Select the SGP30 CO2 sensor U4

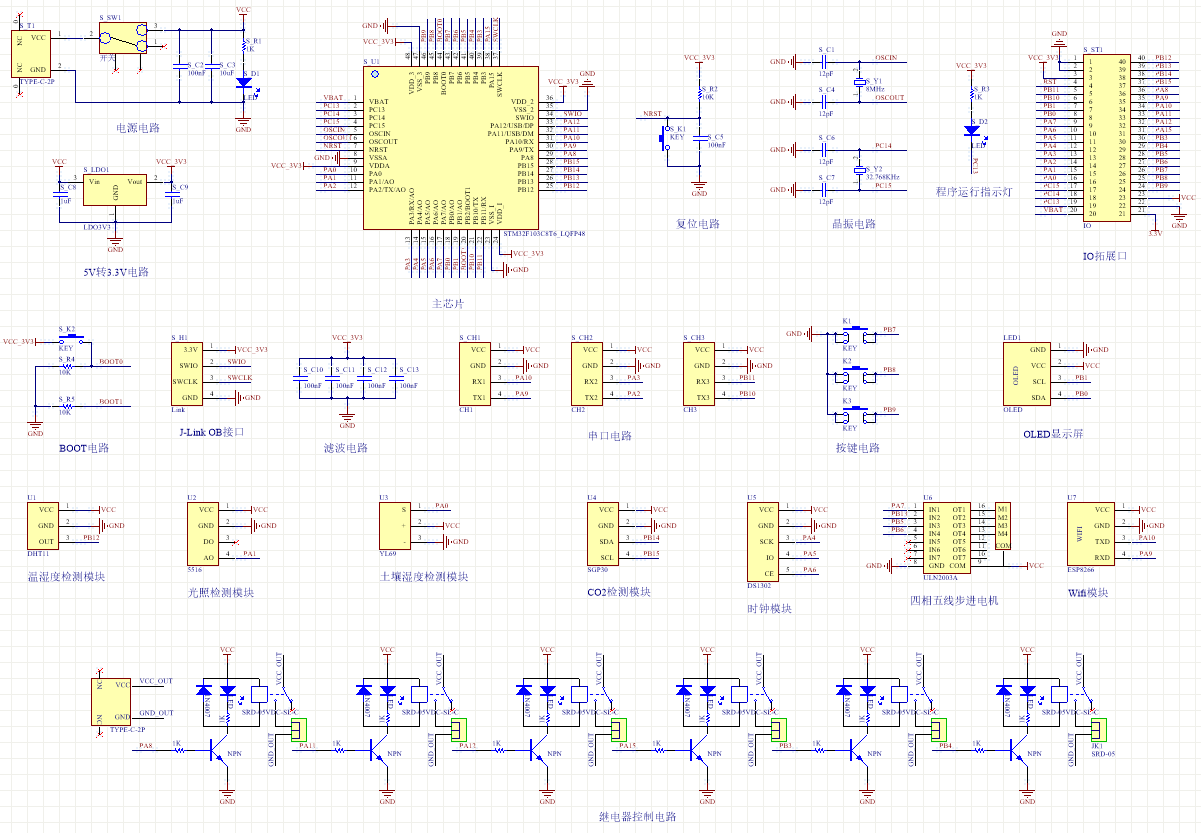coord(606,541)
